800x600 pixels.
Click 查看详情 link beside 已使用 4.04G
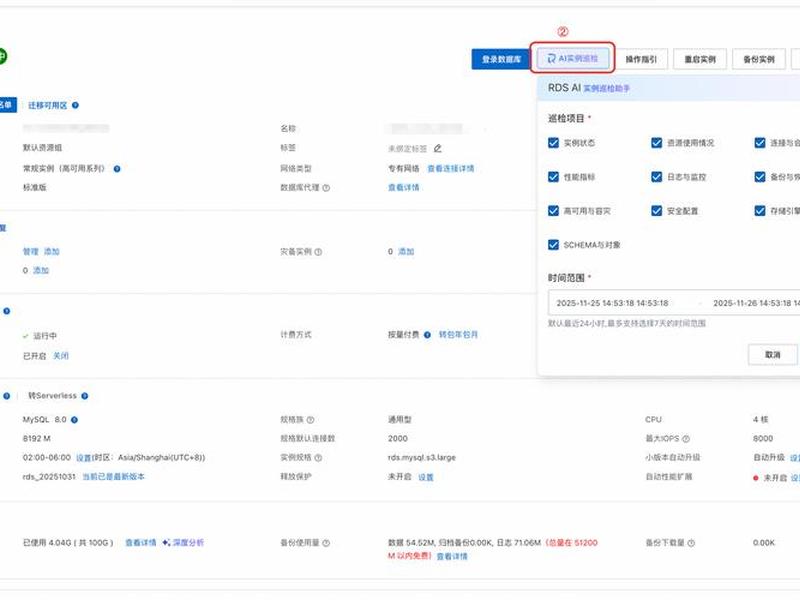[141, 542]
